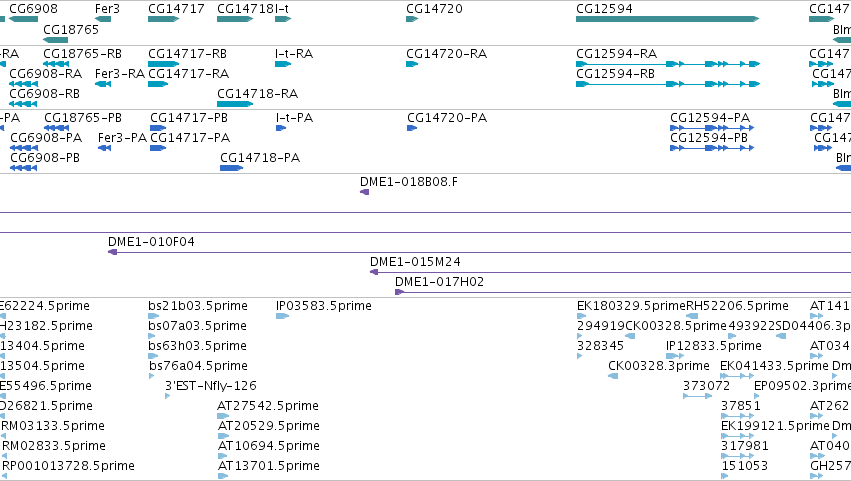
Task: Click the DME1-017H02 clone label
Action: pyautogui.click(x=439, y=282)
